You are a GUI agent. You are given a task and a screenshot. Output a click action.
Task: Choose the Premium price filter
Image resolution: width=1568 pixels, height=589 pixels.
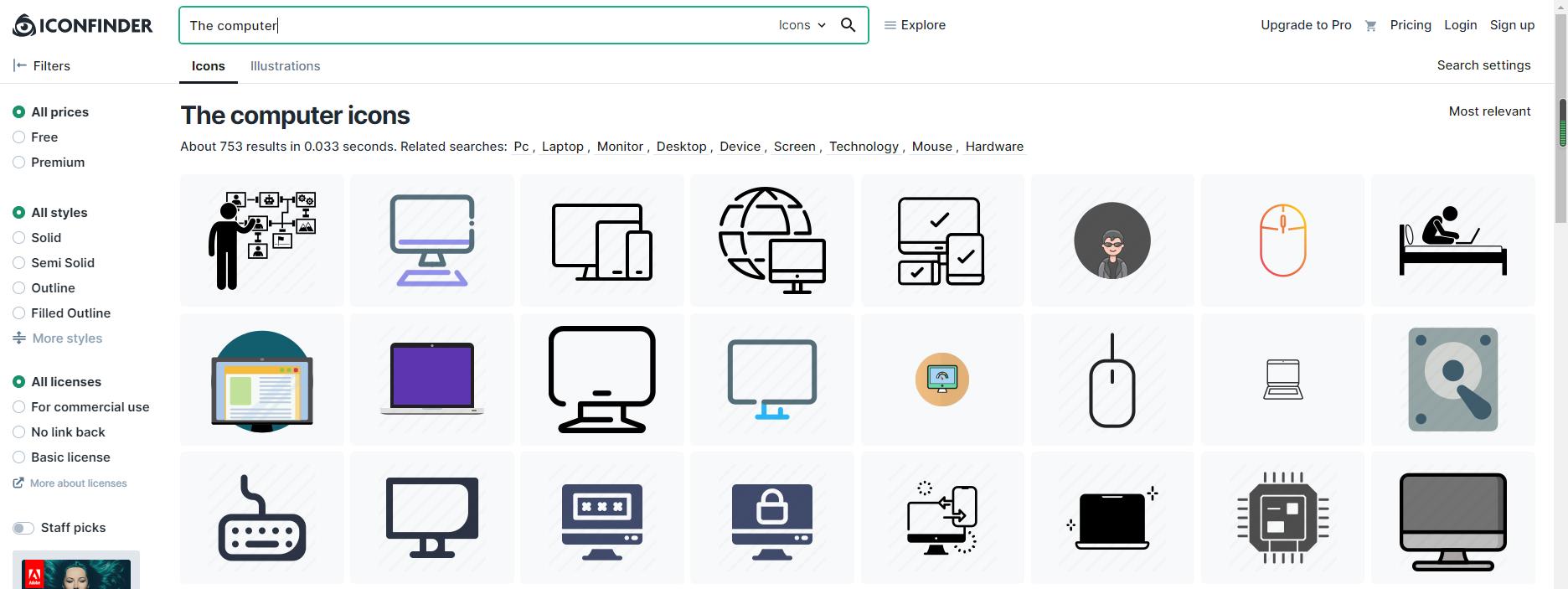[18, 163]
